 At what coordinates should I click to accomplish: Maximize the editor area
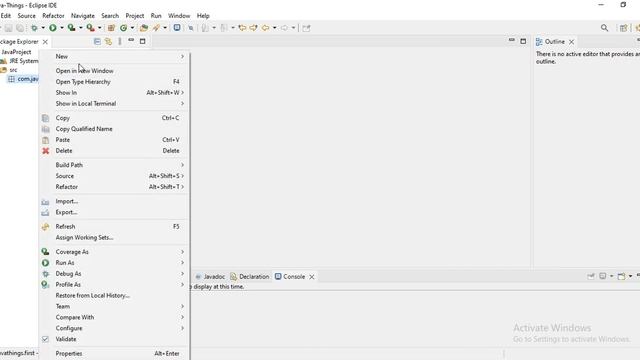(523, 41)
